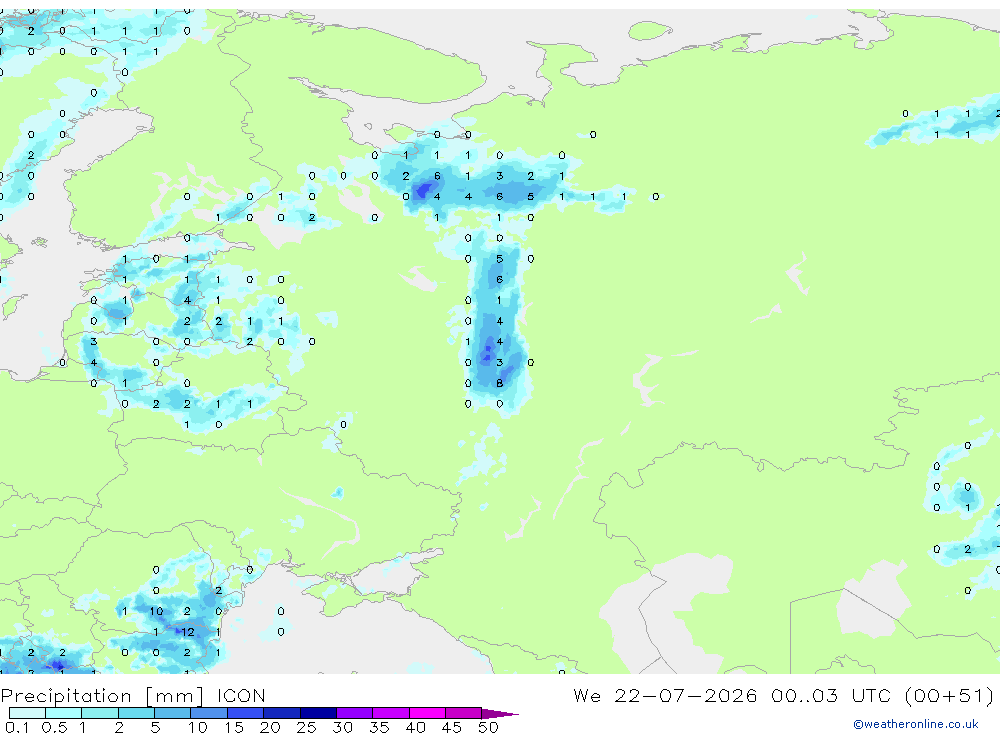
Task: Select the '40' legend scale label
Action: 415,727
